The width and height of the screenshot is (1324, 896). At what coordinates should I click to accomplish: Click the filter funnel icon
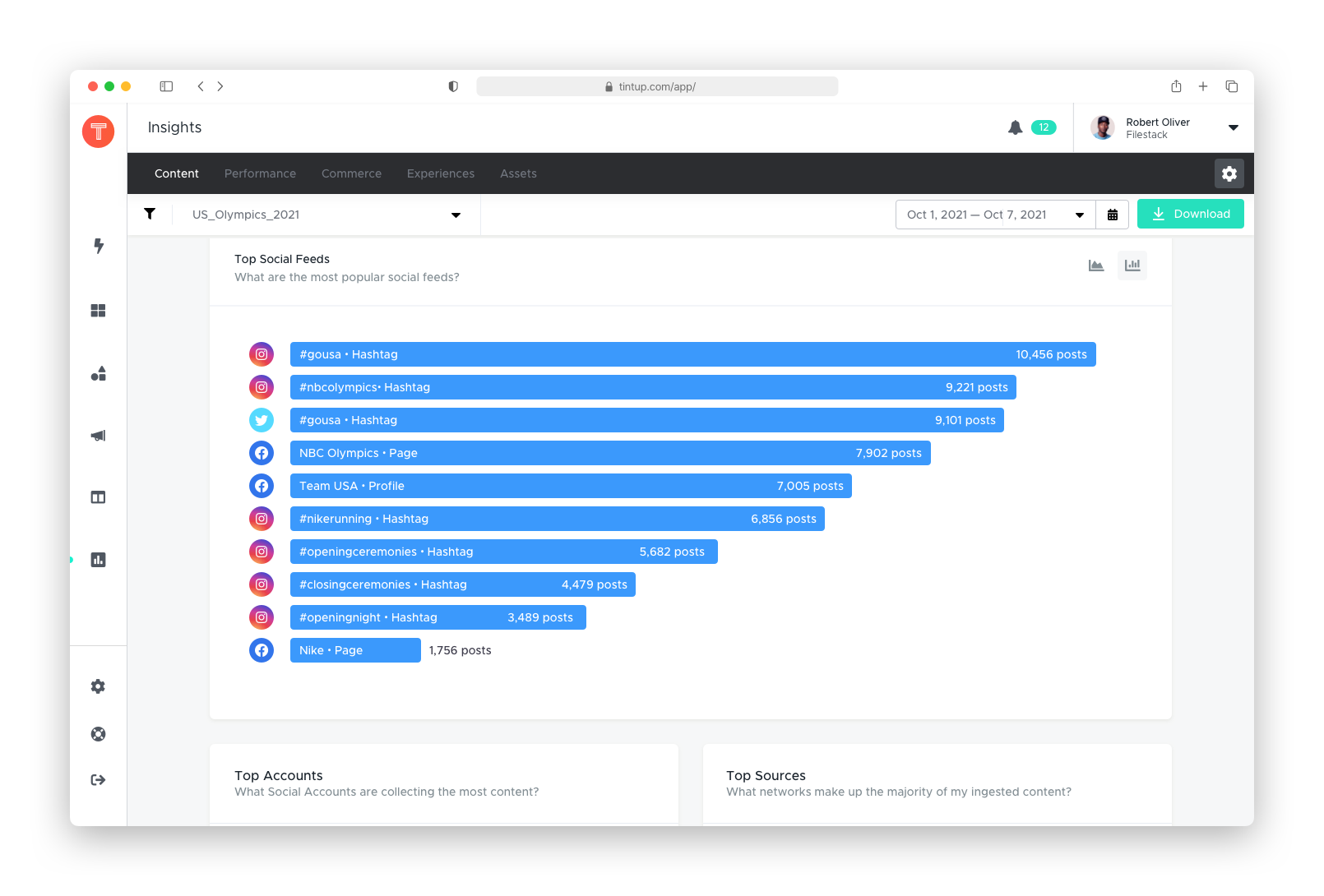[x=150, y=214]
